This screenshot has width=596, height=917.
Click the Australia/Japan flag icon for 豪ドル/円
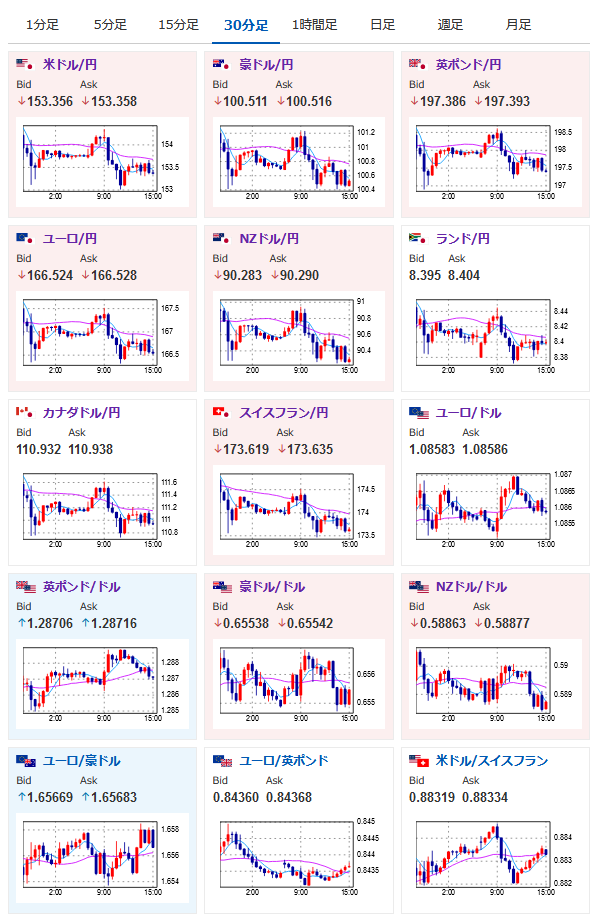click(221, 64)
